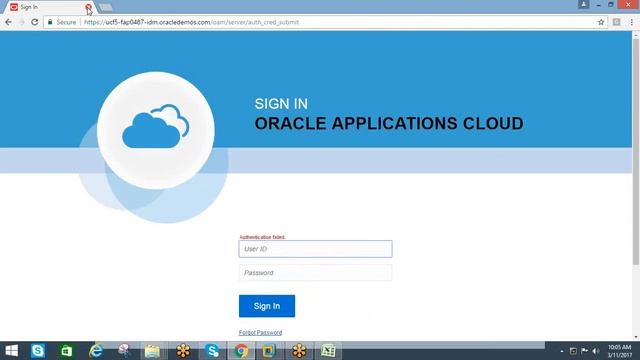Close the Sign In tab
The image size is (640, 360).
point(88,7)
